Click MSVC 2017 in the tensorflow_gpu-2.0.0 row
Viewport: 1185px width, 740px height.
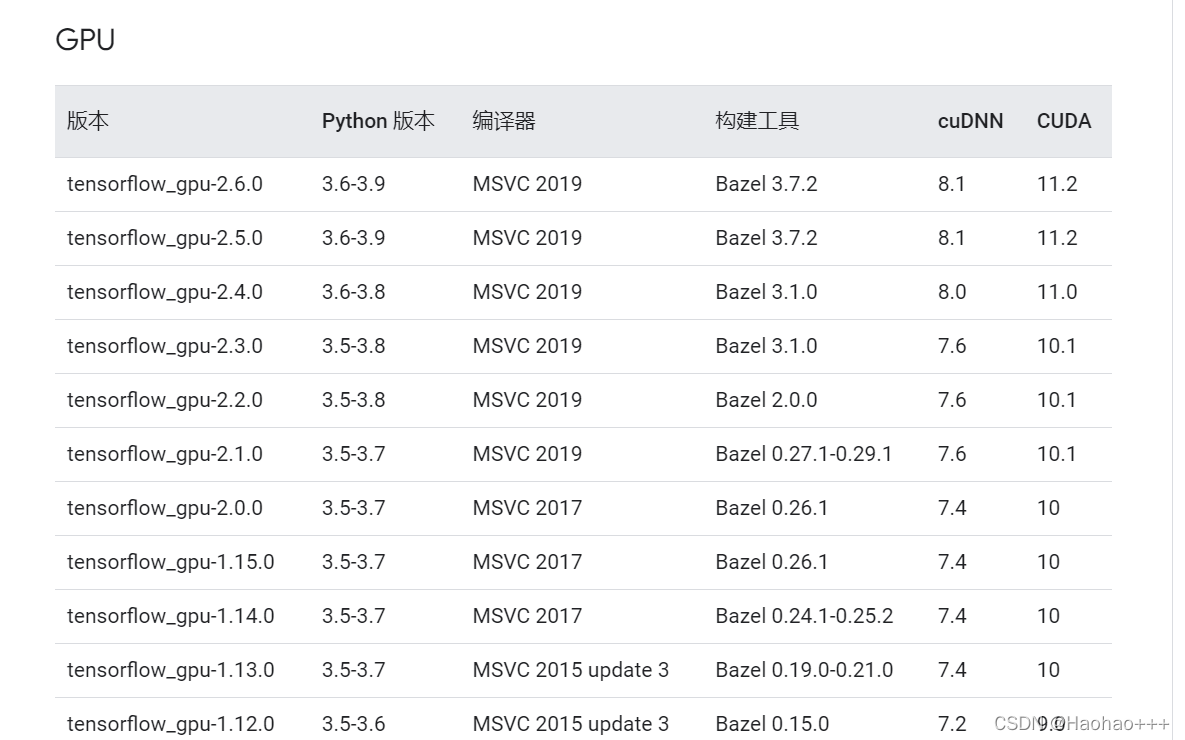(528, 509)
